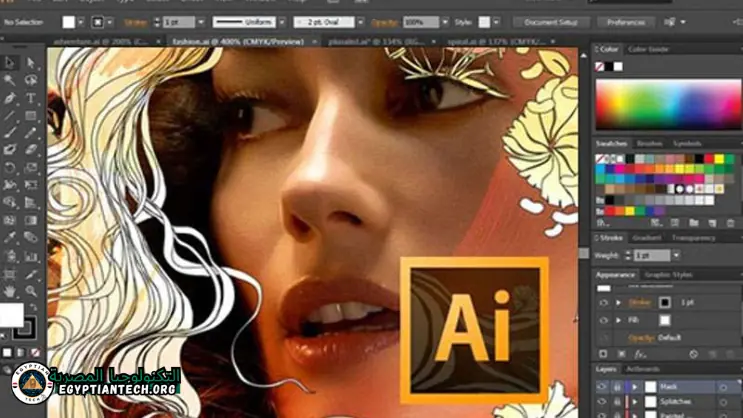The height and width of the screenshot is (418, 743).
Task: Select the Blend tool
Action: pos(31,238)
